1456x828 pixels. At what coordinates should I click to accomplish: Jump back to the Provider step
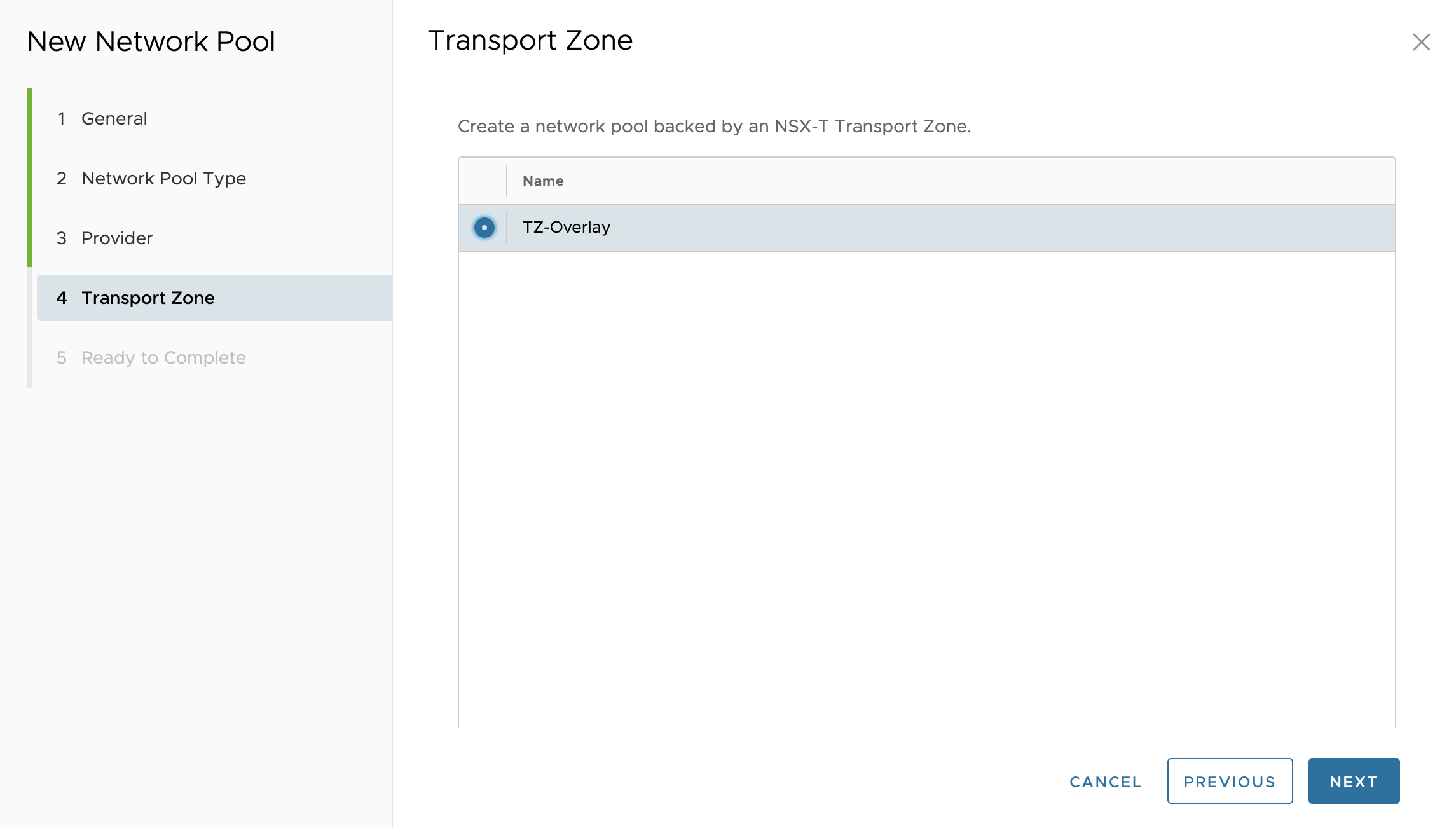pos(117,238)
